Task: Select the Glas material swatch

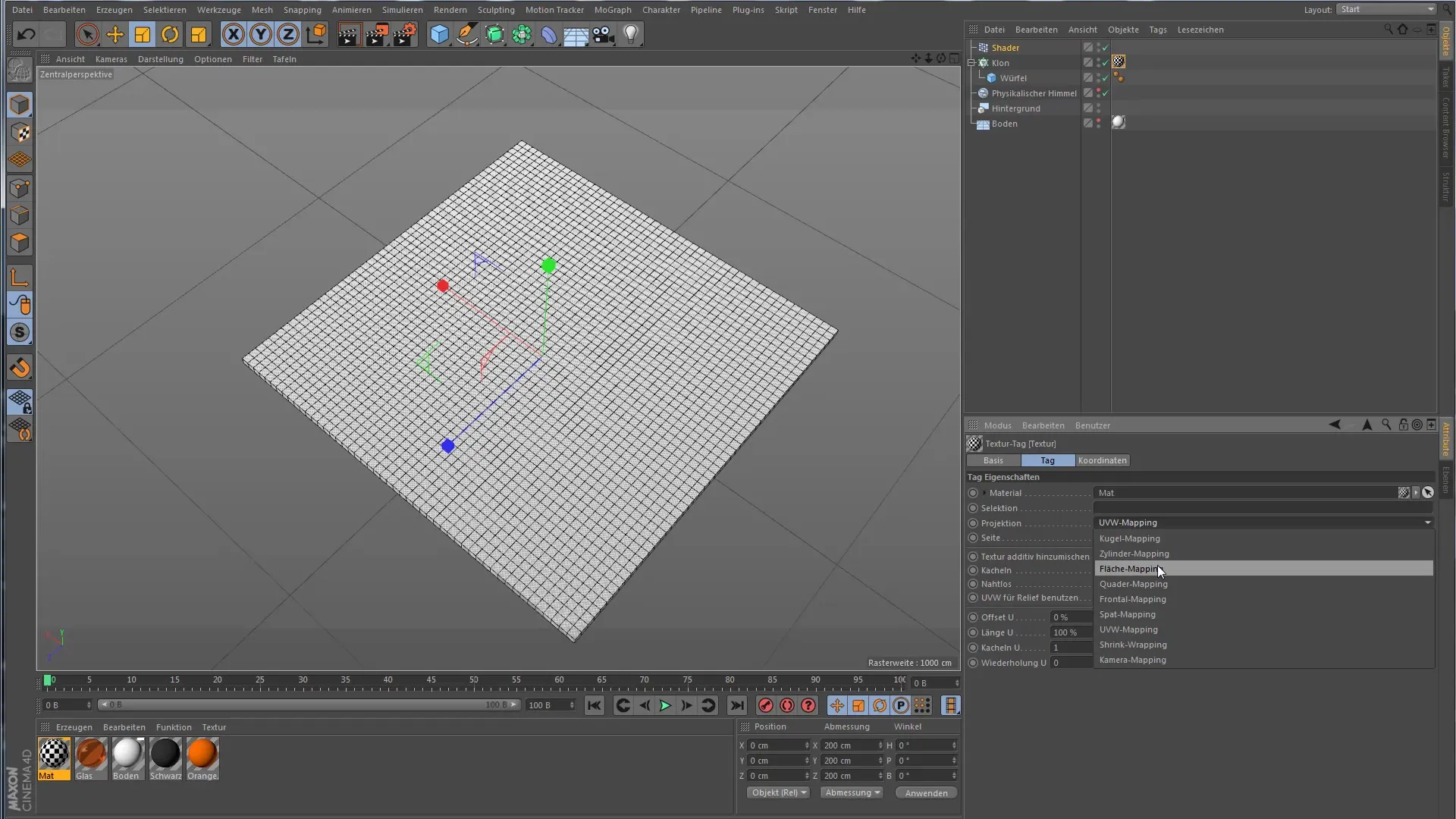Action: pyautogui.click(x=91, y=759)
